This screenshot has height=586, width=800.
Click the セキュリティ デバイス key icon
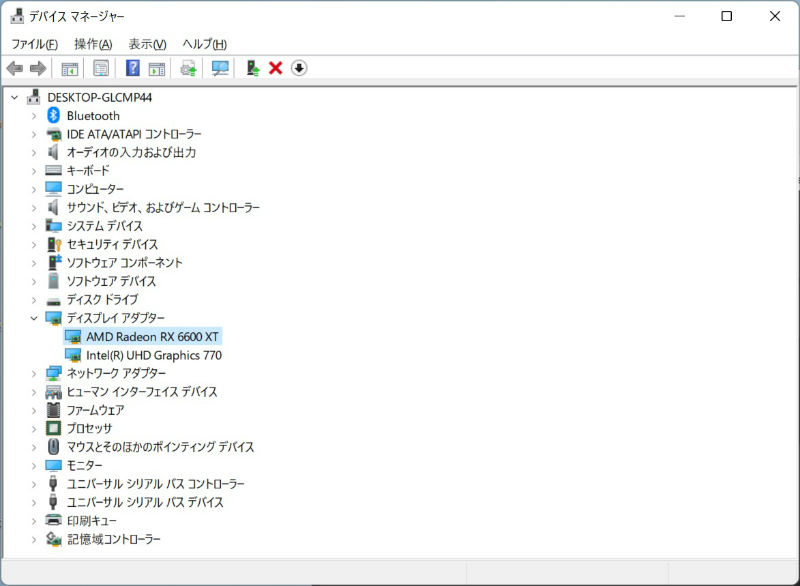[x=54, y=244]
